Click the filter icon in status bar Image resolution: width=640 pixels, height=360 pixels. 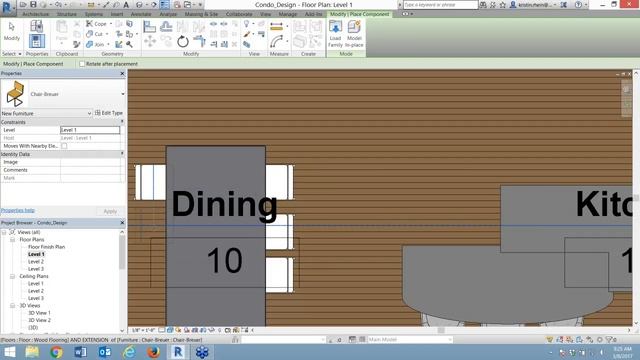tap(609, 339)
